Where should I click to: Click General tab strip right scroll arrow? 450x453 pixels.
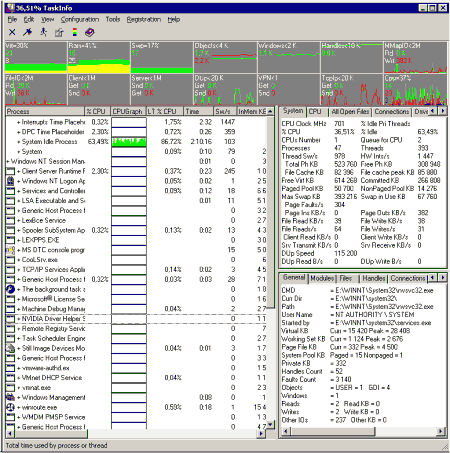443,278
